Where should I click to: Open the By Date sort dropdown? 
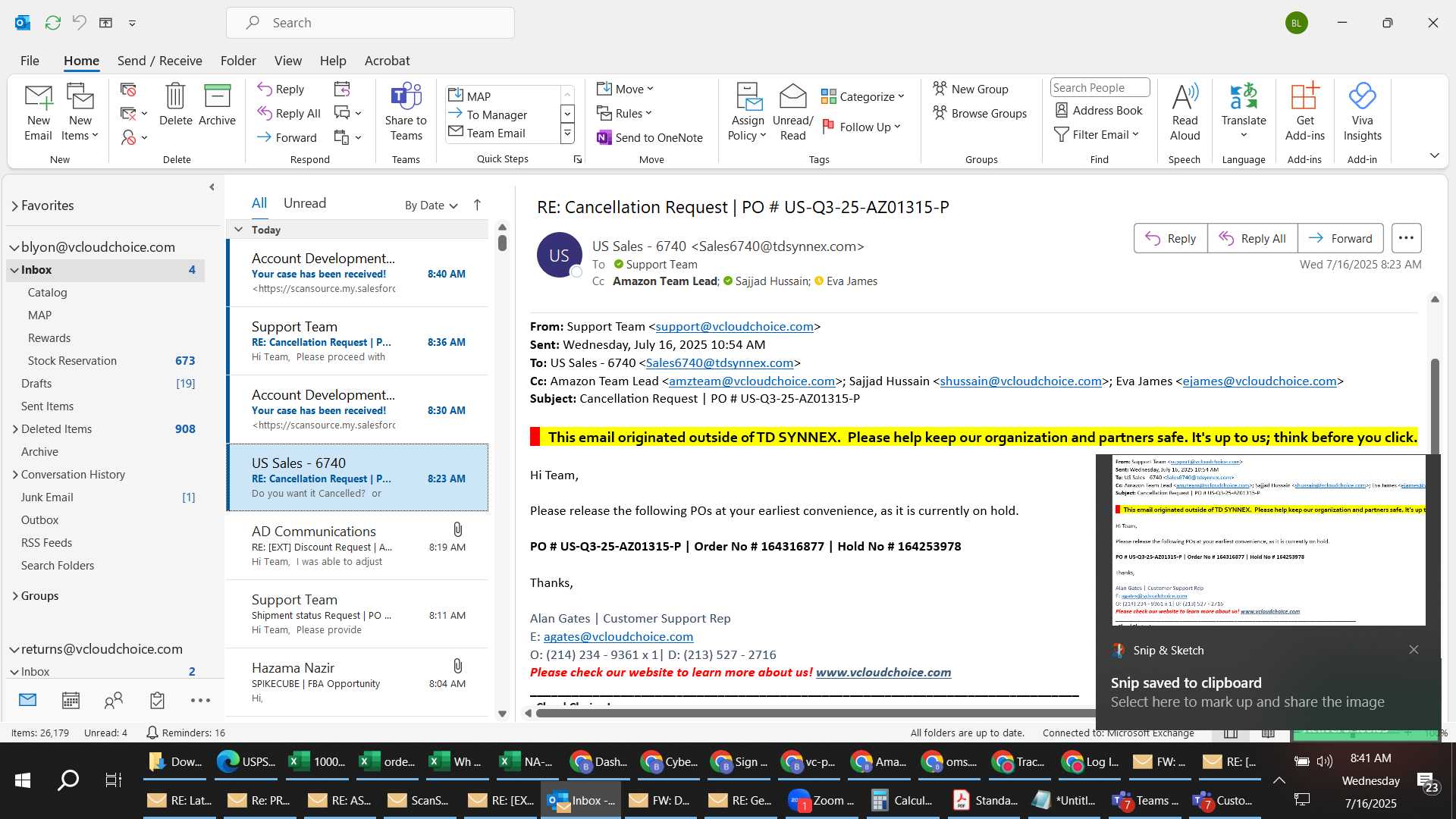431,205
